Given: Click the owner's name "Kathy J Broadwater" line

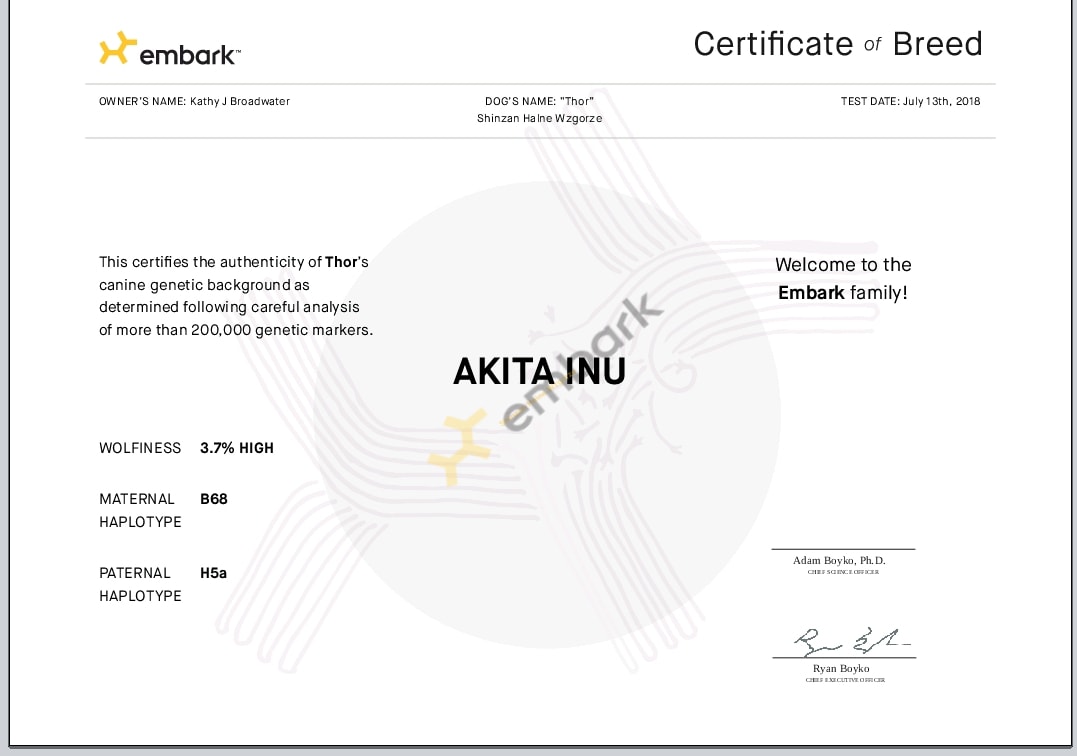Looking at the screenshot, I should pyautogui.click(x=194, y=101).
